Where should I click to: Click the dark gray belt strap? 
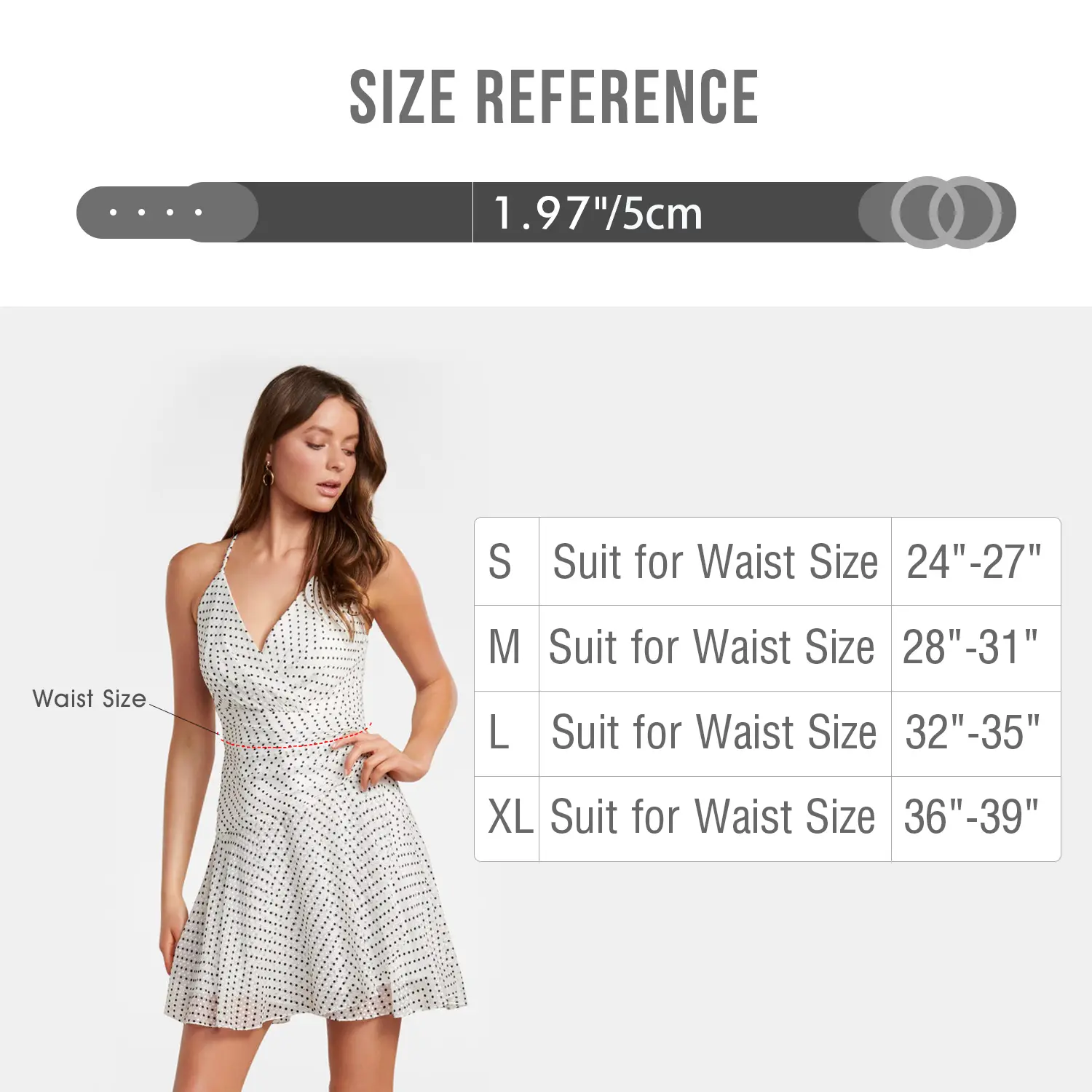(x=546, y=212)
